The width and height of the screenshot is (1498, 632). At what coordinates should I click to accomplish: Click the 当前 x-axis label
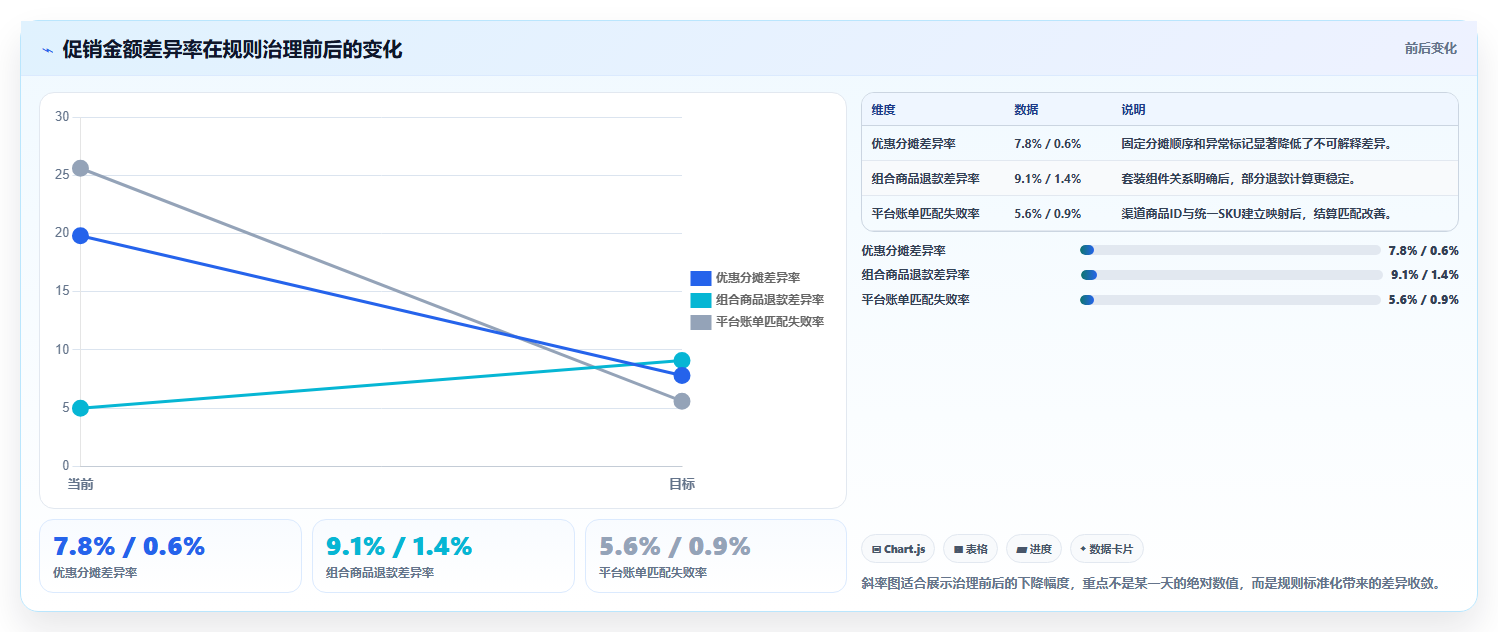coord(80,484)
